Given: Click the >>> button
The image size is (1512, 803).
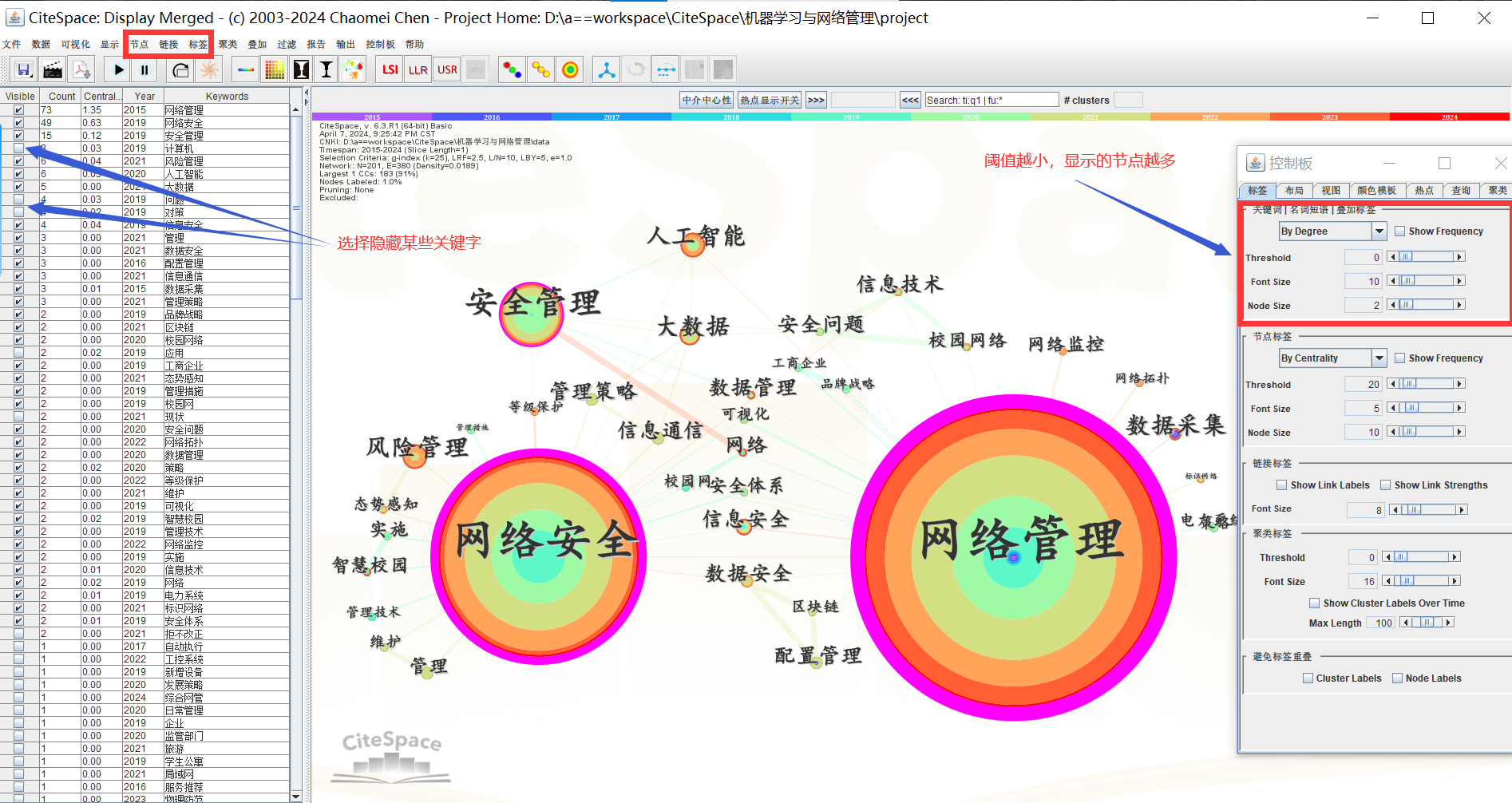Looking at the screenshot, I should click(816, 100).
